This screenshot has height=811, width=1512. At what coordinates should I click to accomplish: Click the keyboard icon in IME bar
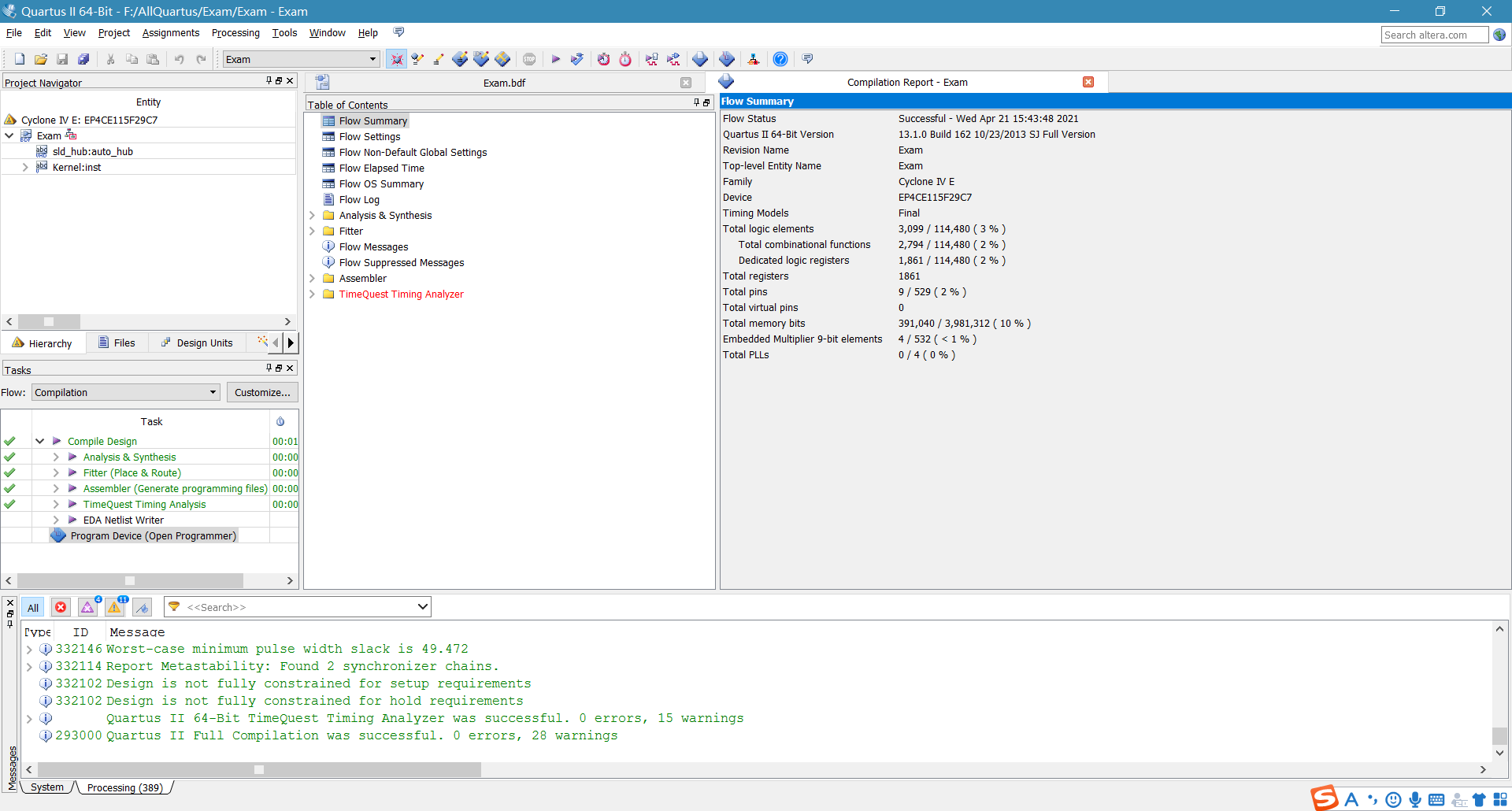click(1436, 800)
